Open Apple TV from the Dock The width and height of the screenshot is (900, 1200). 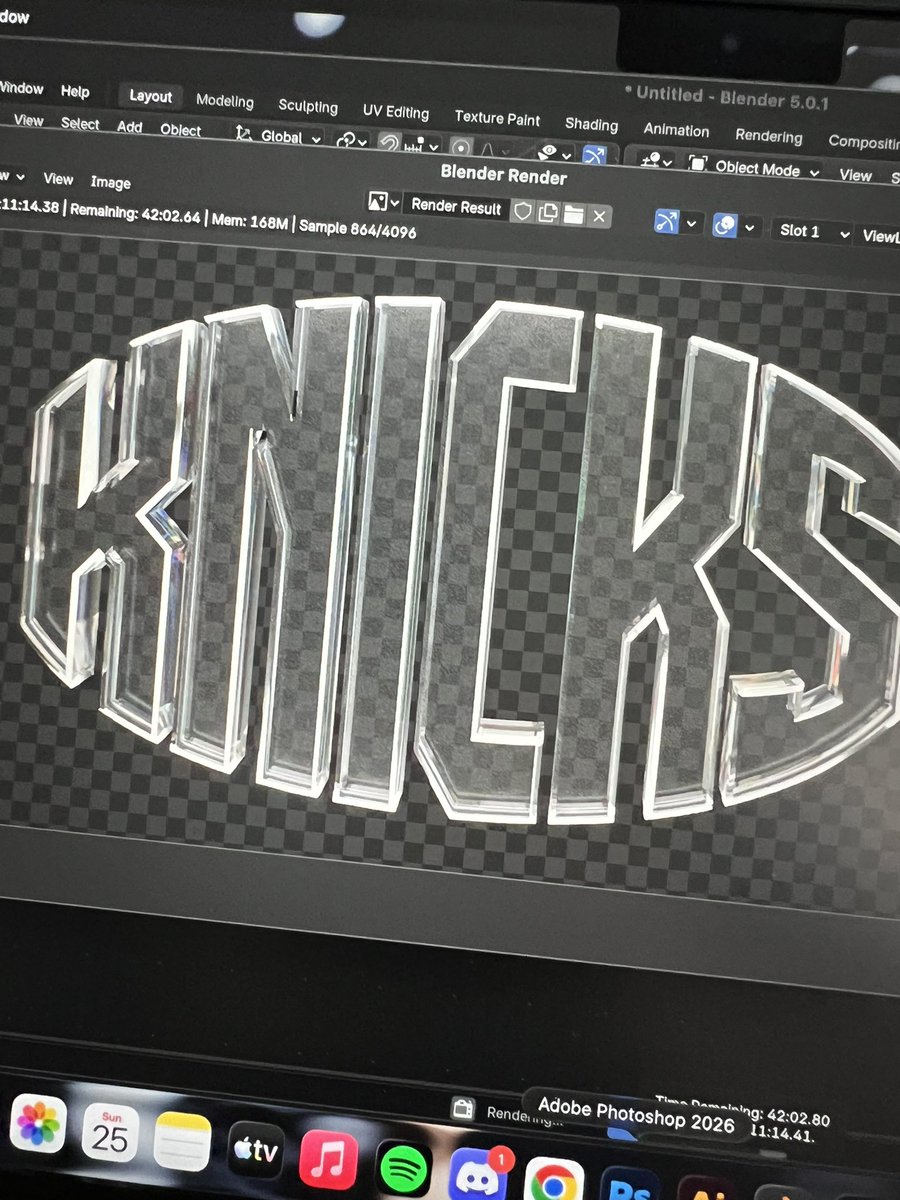[x=255, y=1150]
